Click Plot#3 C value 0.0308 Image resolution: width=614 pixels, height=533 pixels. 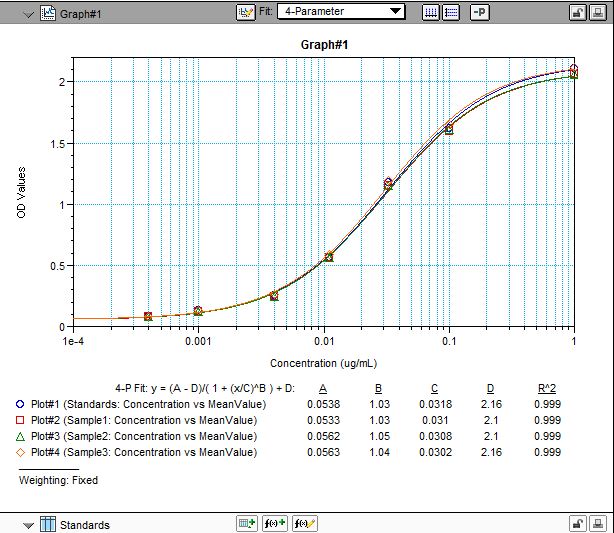[x=435, y=436]
